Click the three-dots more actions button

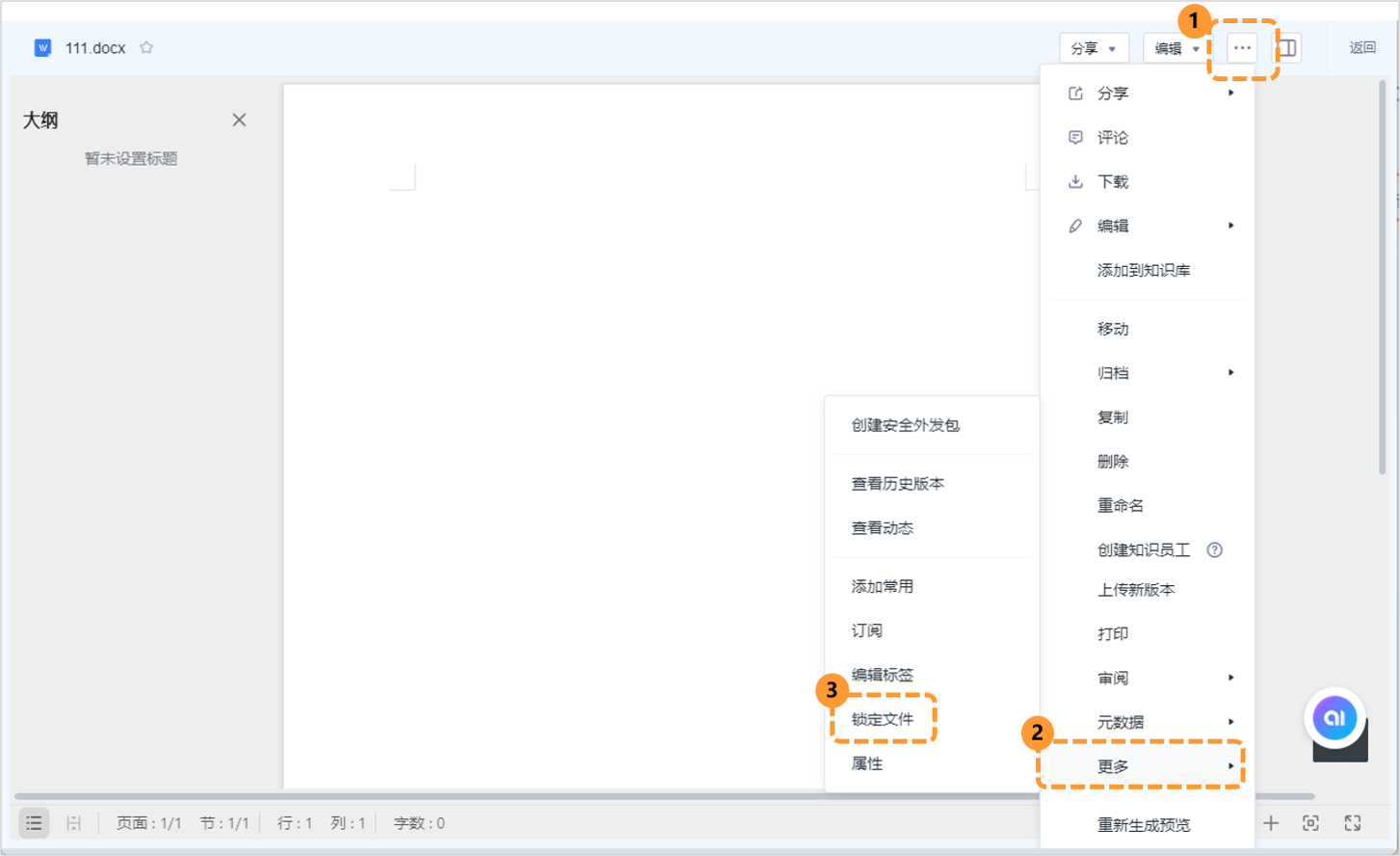point(1242,47)
